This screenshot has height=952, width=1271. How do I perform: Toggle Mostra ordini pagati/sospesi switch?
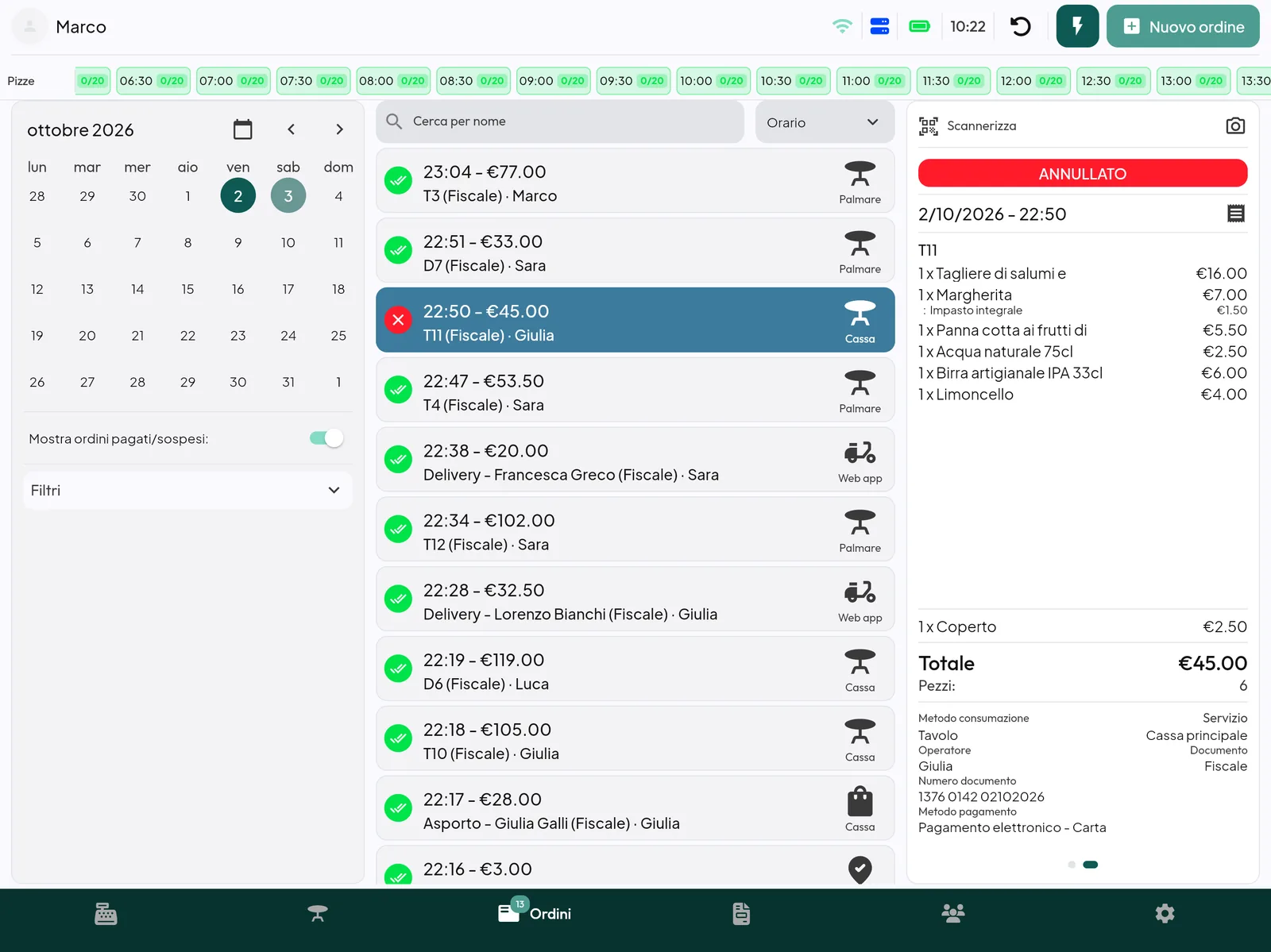[326, 438]
